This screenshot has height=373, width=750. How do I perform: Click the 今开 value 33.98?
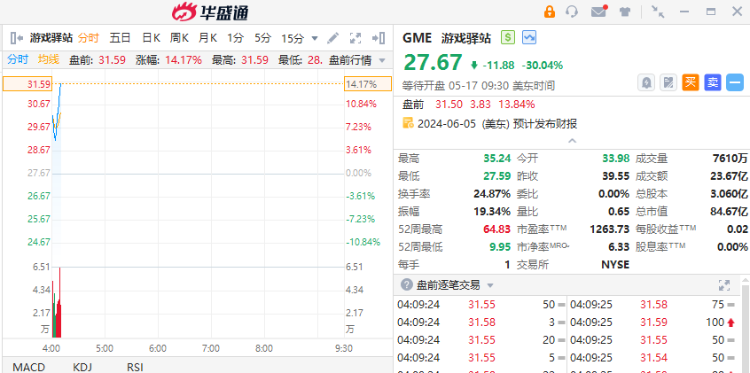point(616,159)
